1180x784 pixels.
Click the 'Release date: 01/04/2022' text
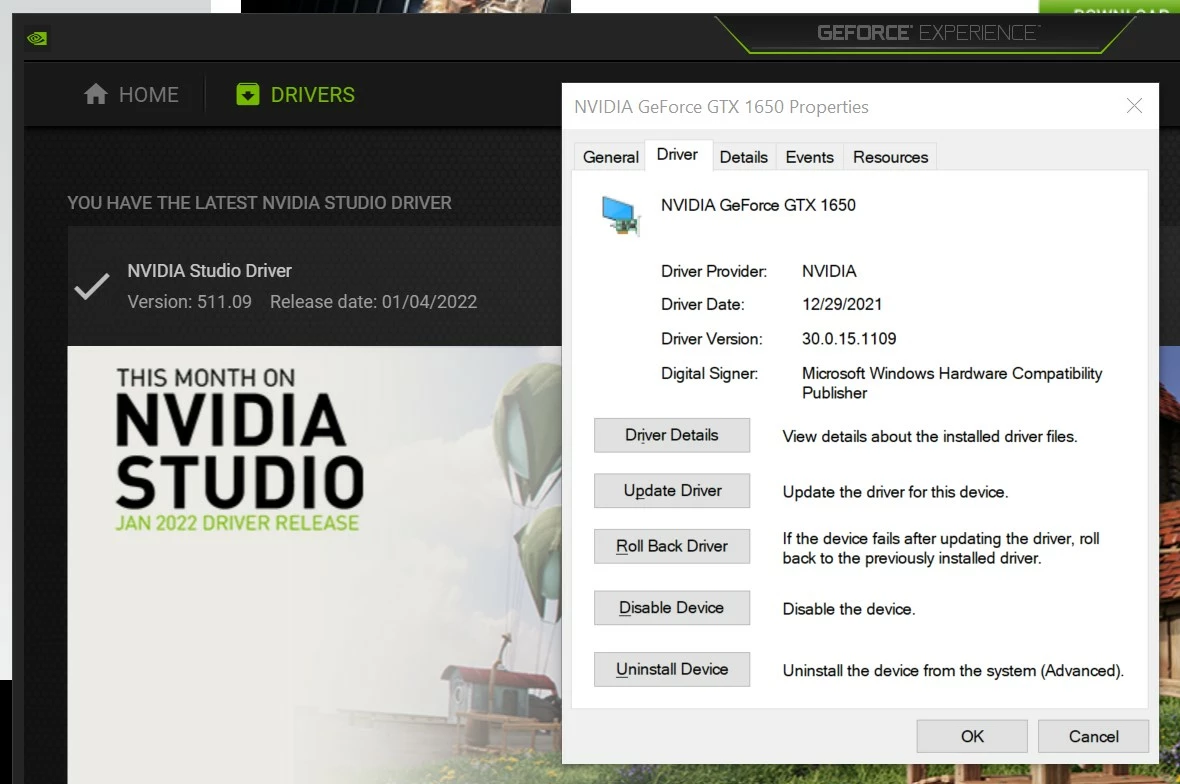click(x=373, y=302)
